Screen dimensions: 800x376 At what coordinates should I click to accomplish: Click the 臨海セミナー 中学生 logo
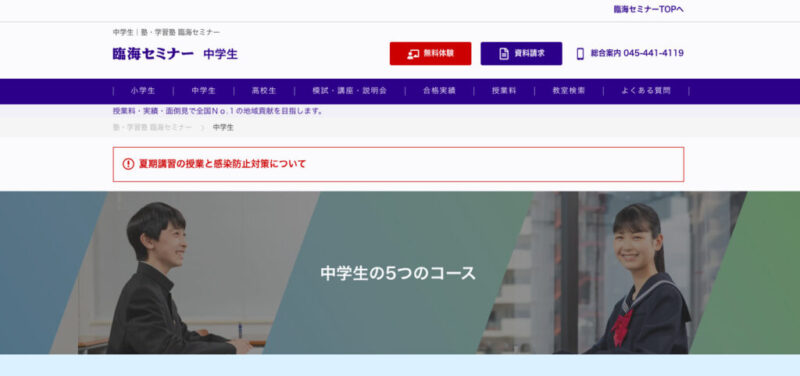coord(175,54)
